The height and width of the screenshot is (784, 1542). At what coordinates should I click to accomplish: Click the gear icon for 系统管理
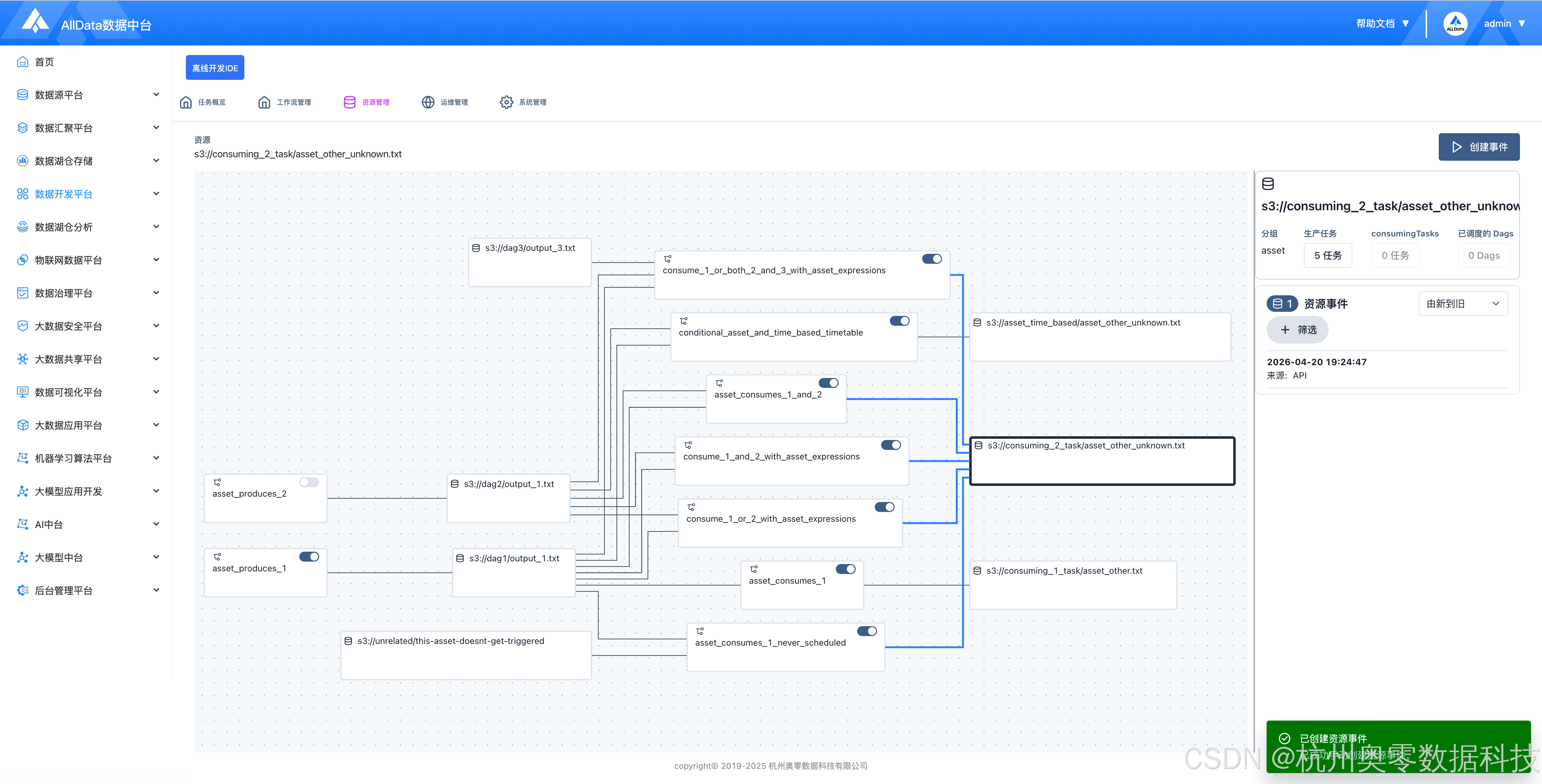point(506,102)
